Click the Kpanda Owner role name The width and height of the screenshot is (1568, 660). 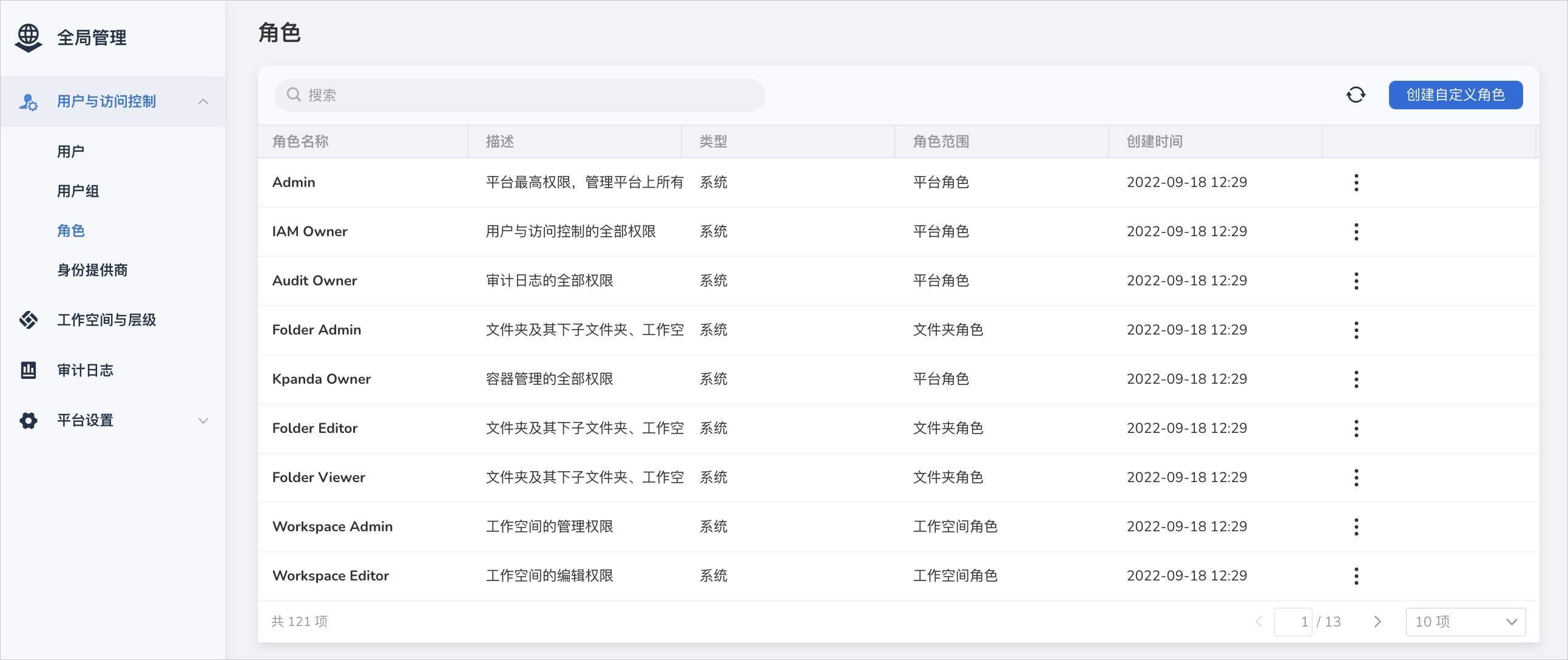322,379
